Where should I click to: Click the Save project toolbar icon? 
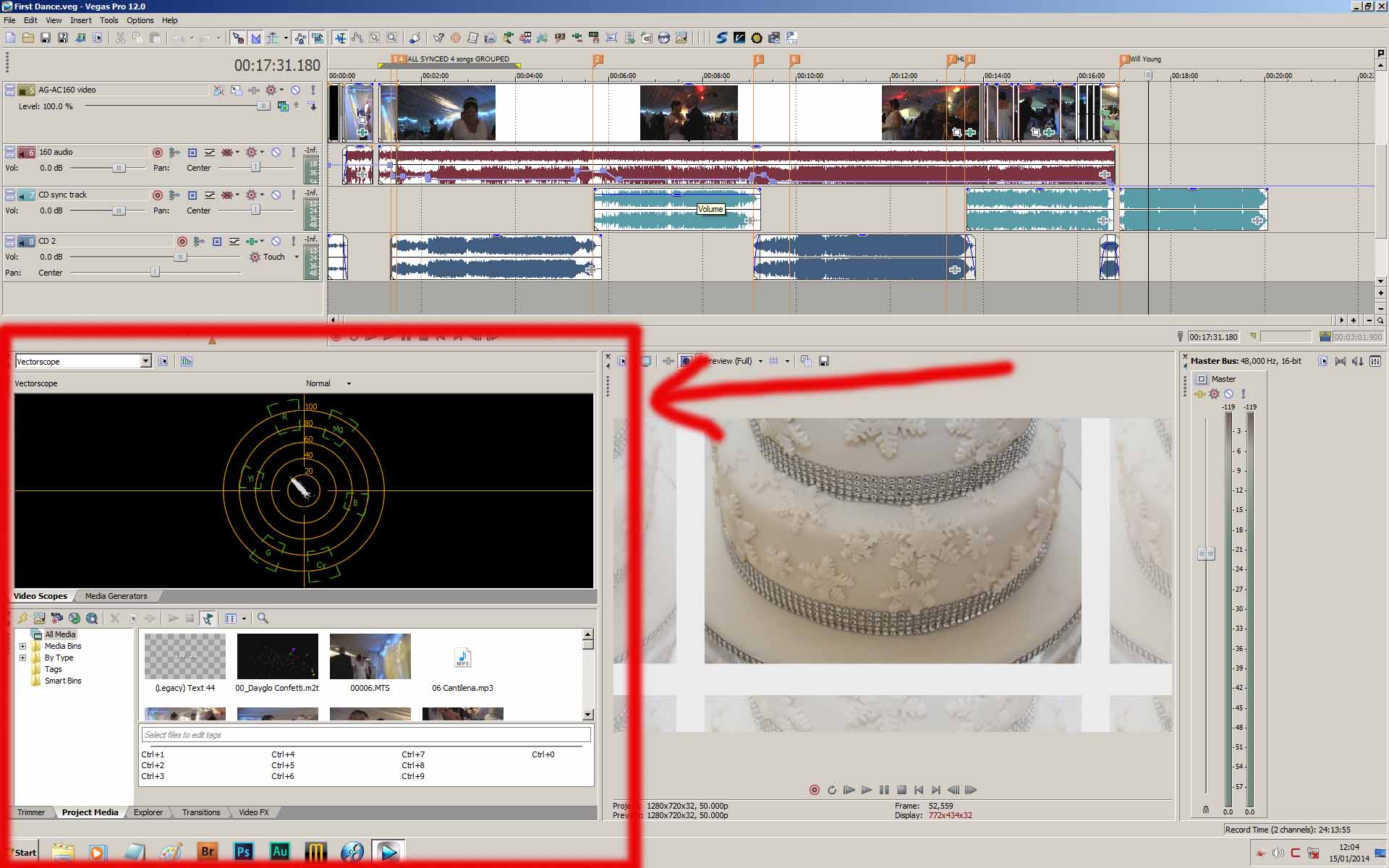(x=46, y=38)
